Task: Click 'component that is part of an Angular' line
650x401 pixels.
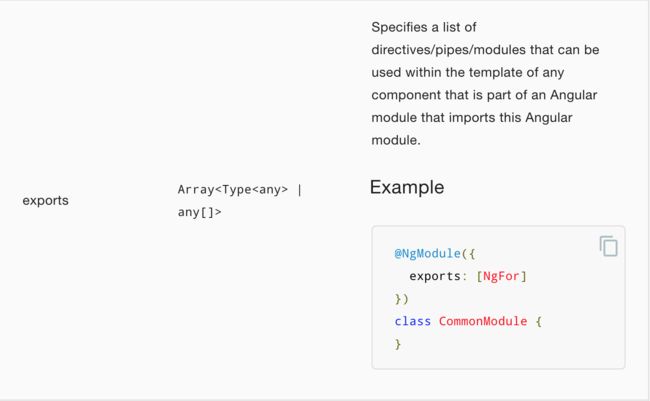Action: (x=484, y=95)
